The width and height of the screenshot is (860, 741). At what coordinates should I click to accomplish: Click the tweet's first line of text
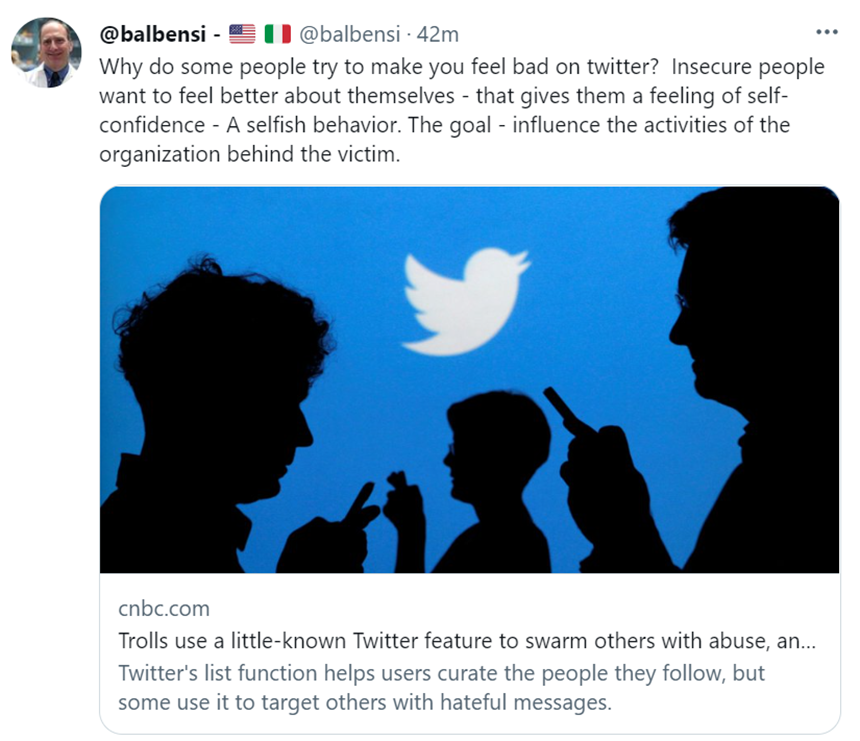click(462, 67)
